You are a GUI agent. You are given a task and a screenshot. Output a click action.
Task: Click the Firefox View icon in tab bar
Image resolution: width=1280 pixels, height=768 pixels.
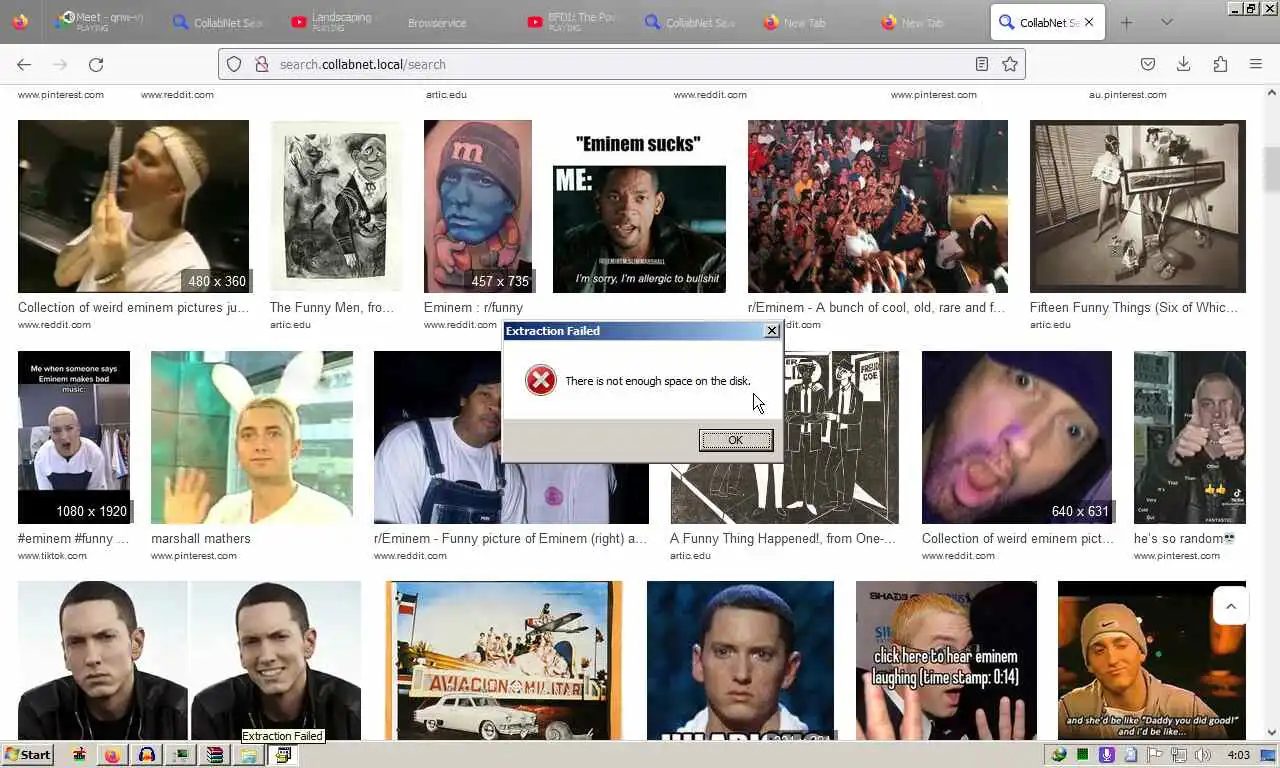21,22
